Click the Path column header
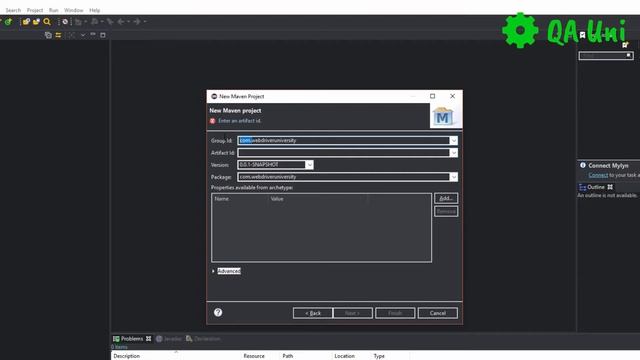The image size is (640, 360). tap(288, 356)
